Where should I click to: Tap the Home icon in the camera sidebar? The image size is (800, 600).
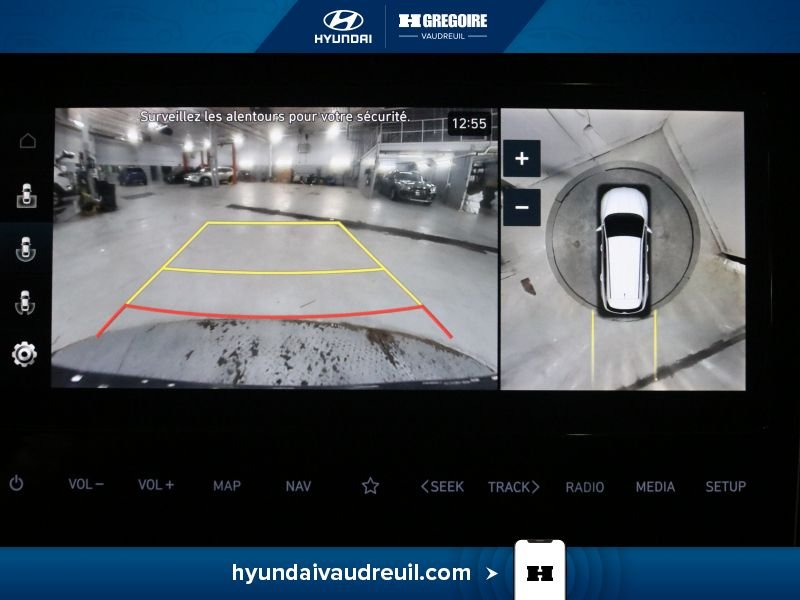click(x=28, y=140)
